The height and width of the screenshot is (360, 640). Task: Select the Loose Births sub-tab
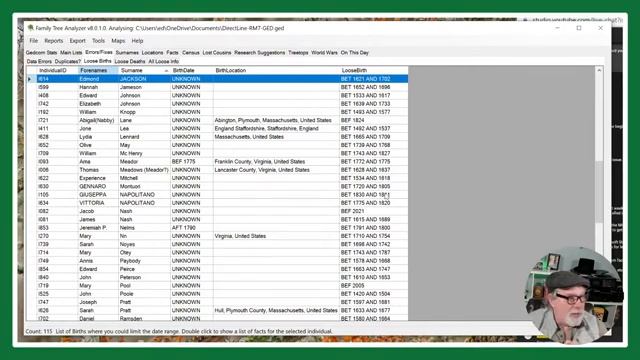pos(98,61)
